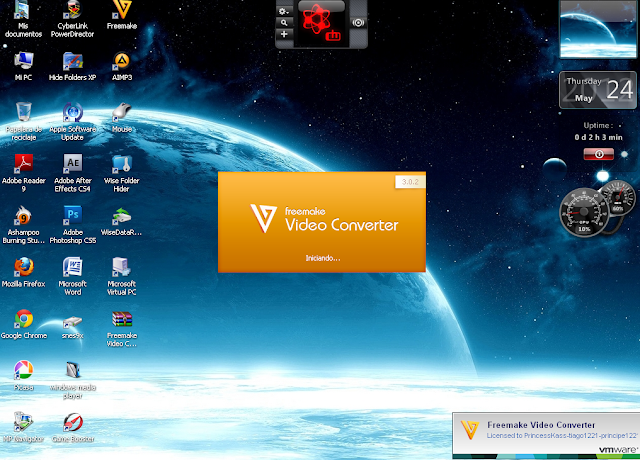Click the red atom logo on the top widget
Viewport: 640px width, 460px height.
coord(317,20)
